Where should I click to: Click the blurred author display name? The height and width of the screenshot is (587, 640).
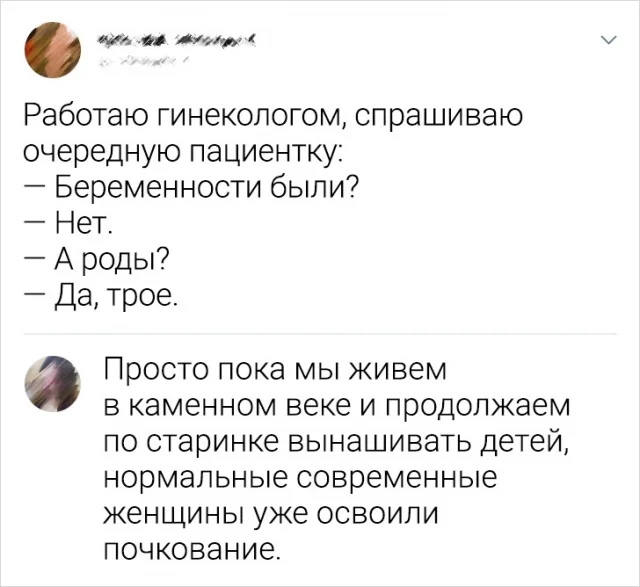pyautogui.click(x=175, y=39)
